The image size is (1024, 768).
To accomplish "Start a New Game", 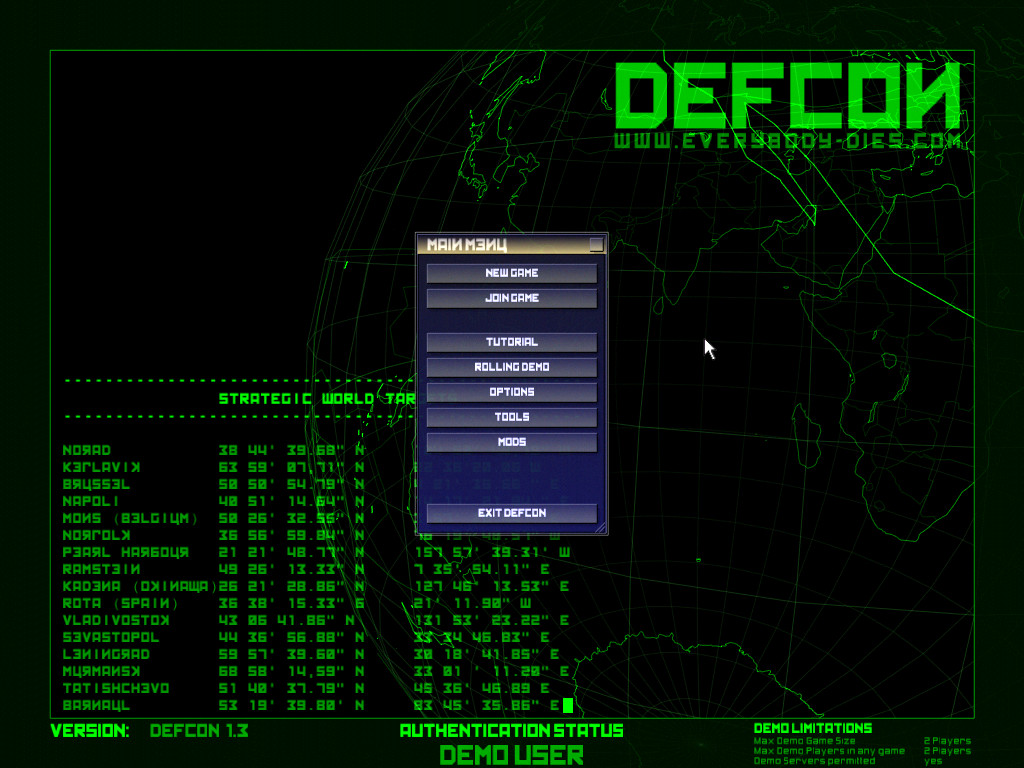I will tap(511, 273).
